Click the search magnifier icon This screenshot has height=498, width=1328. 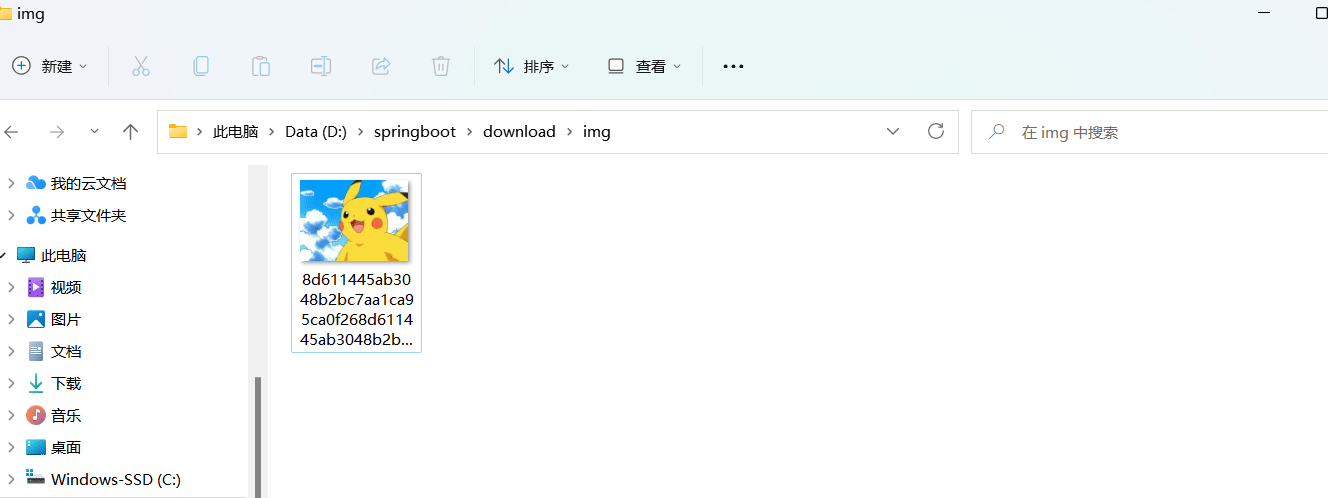click(996, 132)
